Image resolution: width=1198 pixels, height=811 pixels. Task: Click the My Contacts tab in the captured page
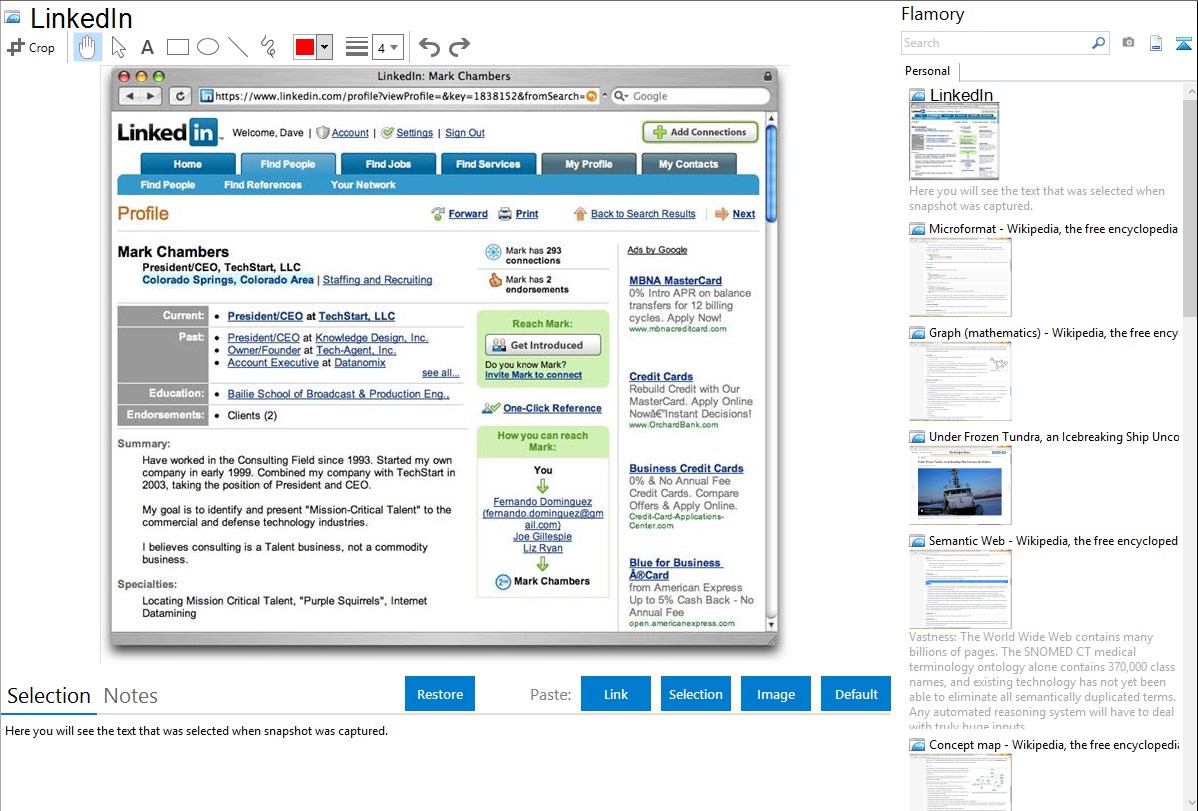pyautogui.click(x=688, y=164)
